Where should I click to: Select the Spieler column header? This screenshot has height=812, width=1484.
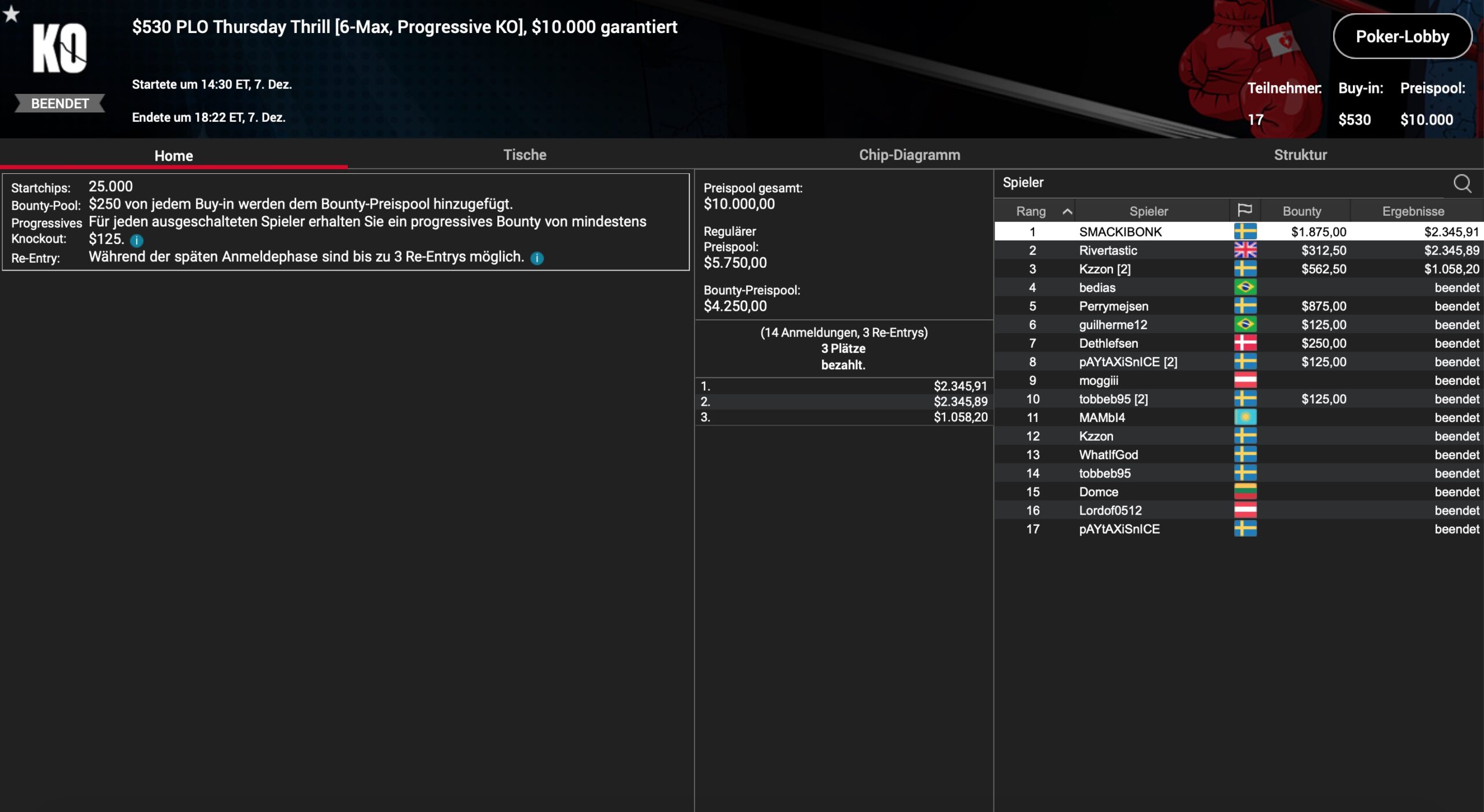coord(1148,211)
